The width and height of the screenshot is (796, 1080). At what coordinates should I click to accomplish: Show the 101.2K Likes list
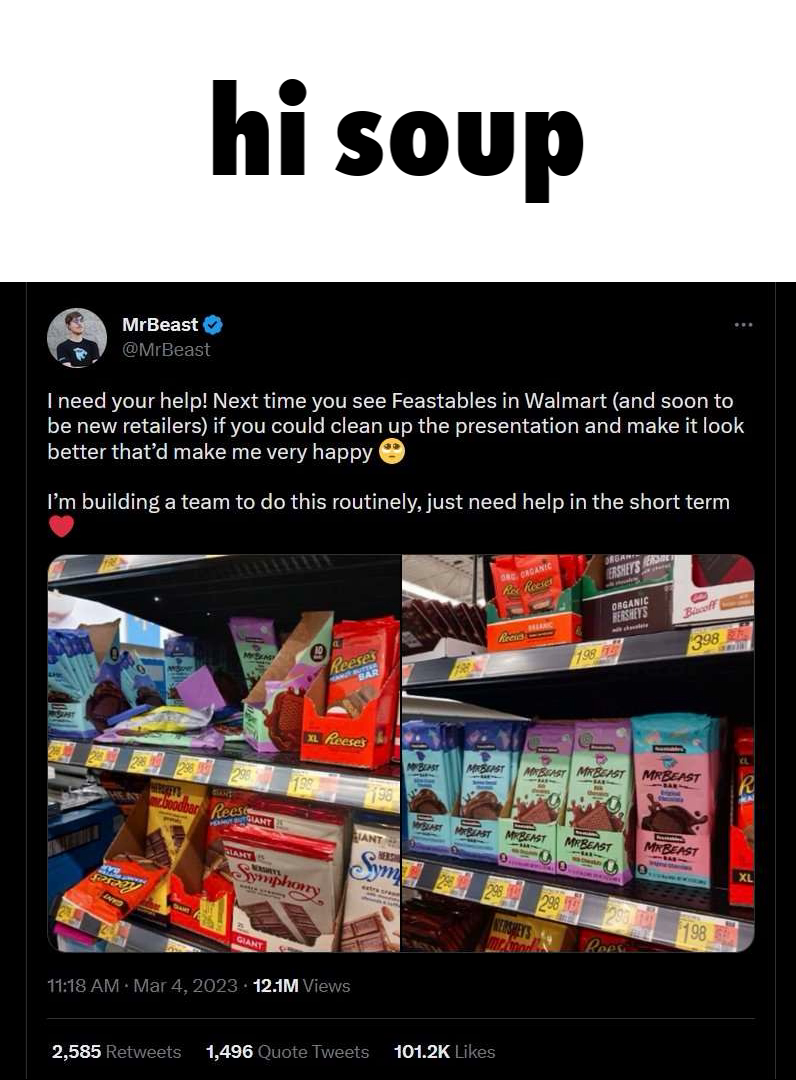[x=444, y=1052]
